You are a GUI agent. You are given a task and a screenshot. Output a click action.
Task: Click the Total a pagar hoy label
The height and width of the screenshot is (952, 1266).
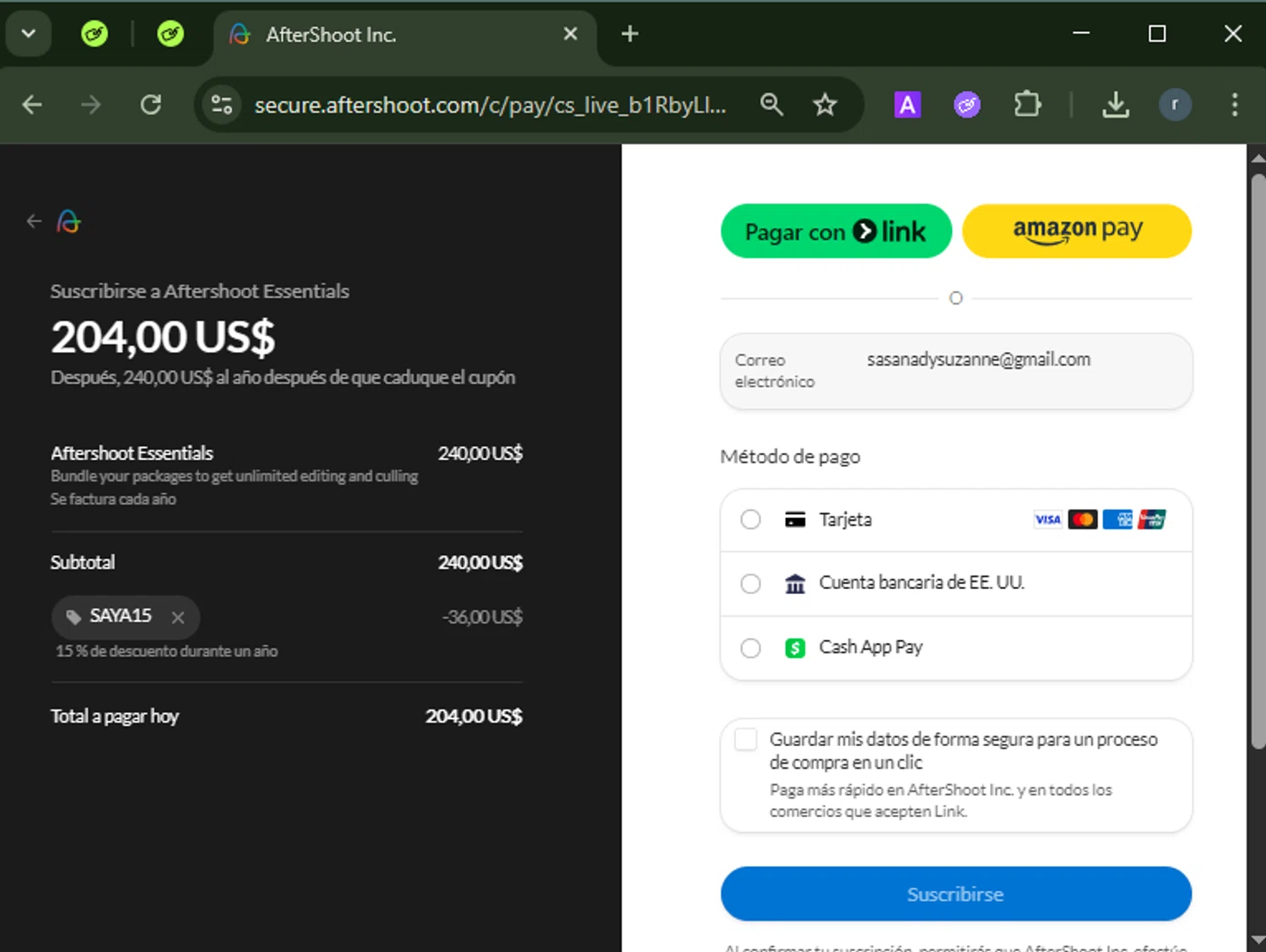(x=115, y=717)
